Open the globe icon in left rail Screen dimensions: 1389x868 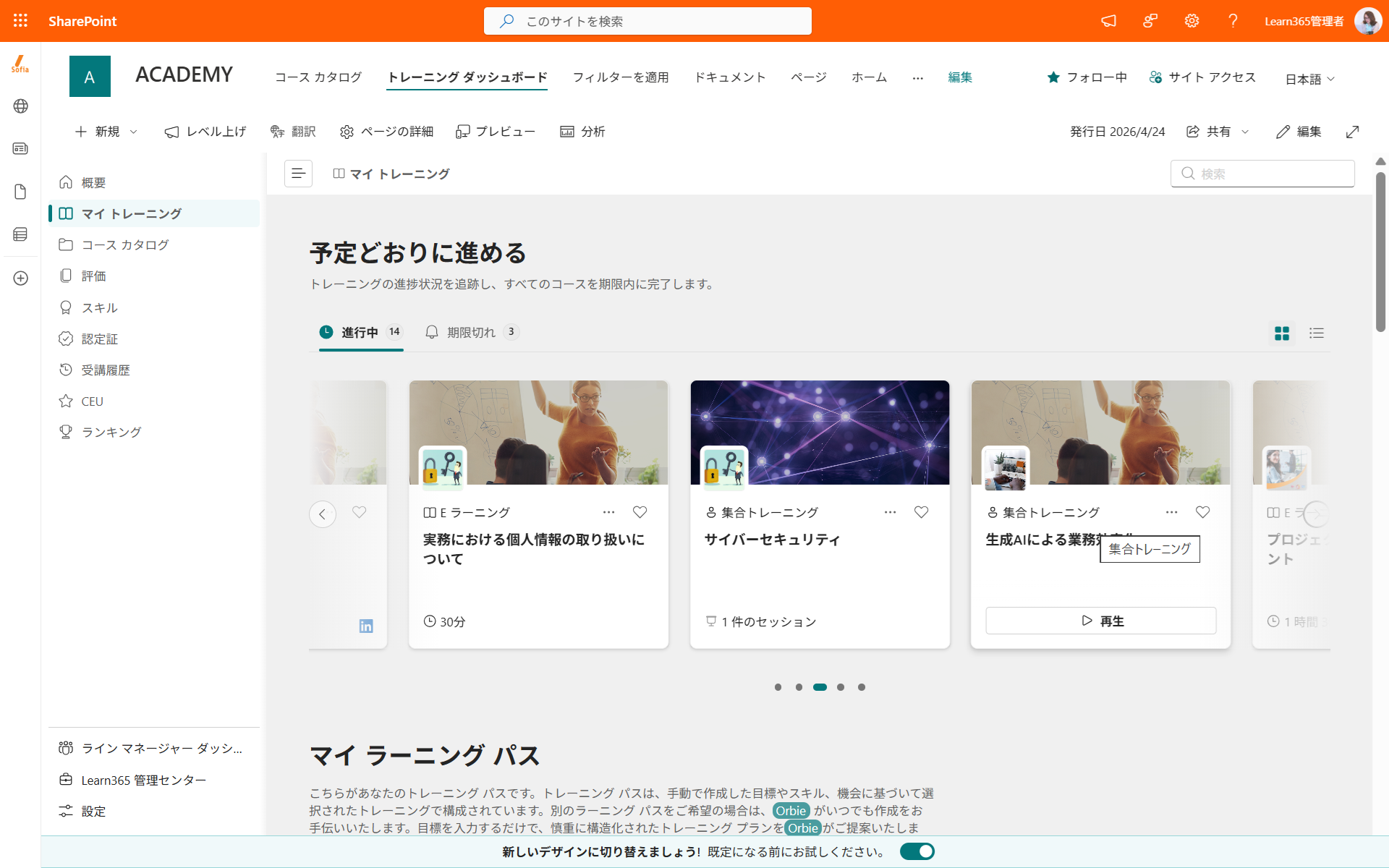coord(20,106)
